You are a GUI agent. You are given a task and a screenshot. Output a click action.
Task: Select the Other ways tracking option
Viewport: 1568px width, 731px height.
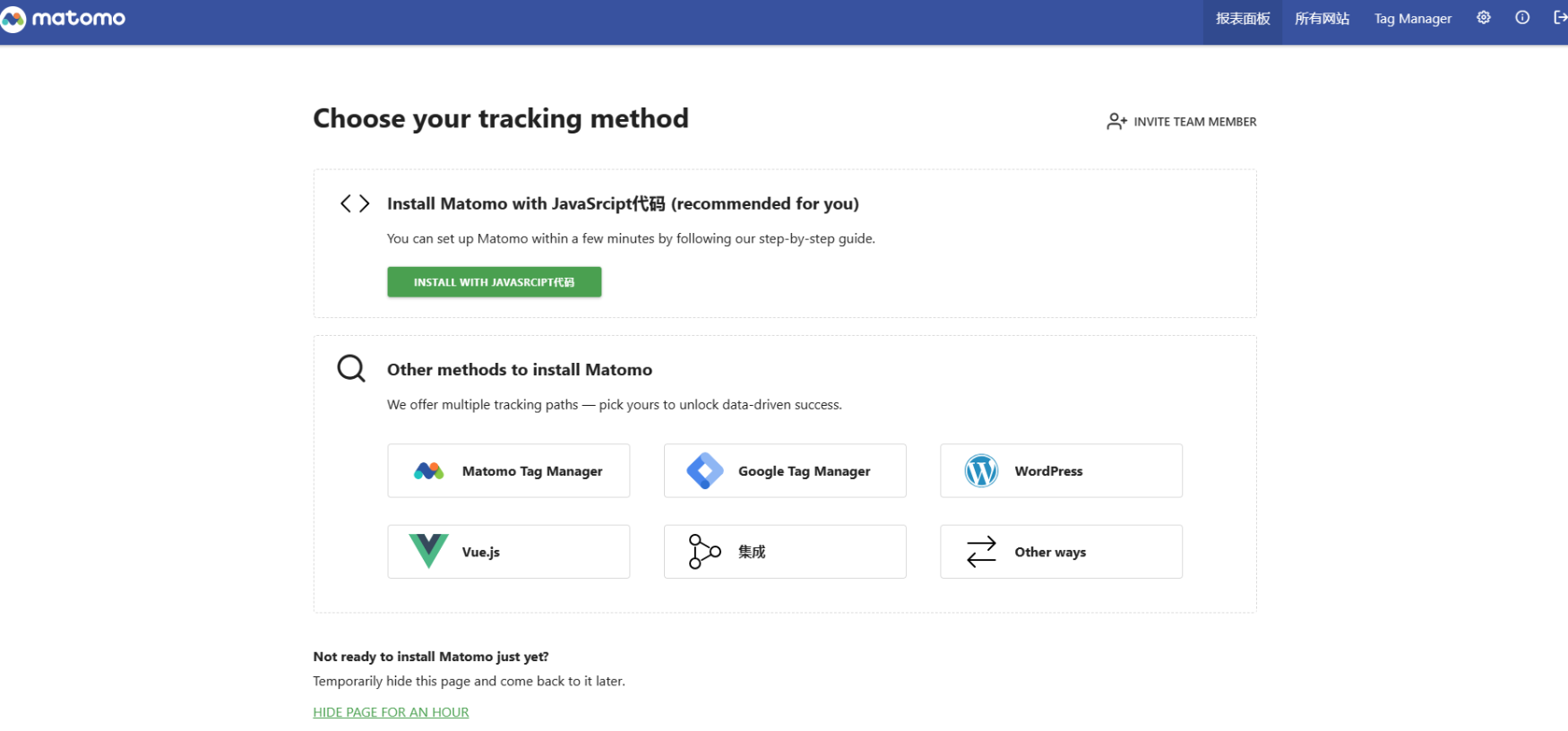coord(1061,552)
